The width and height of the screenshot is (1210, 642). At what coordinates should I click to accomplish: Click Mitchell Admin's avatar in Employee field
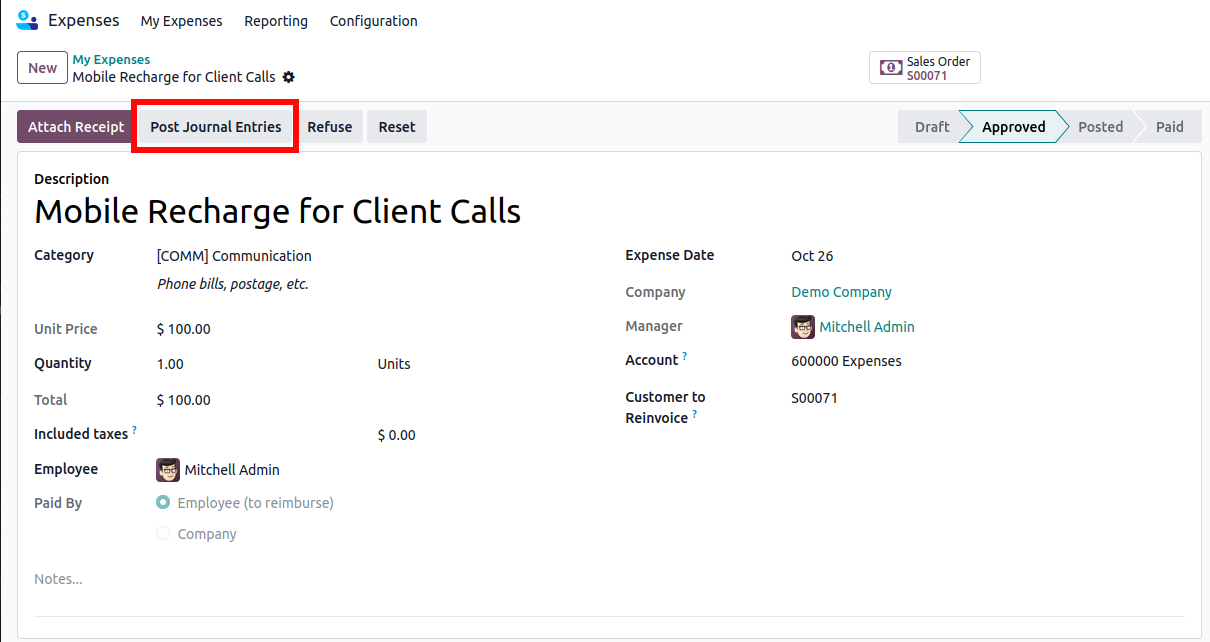(168, 470)
